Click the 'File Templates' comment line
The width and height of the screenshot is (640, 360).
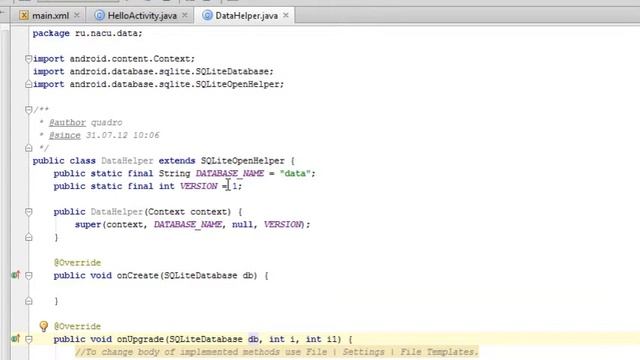(276, 352)
